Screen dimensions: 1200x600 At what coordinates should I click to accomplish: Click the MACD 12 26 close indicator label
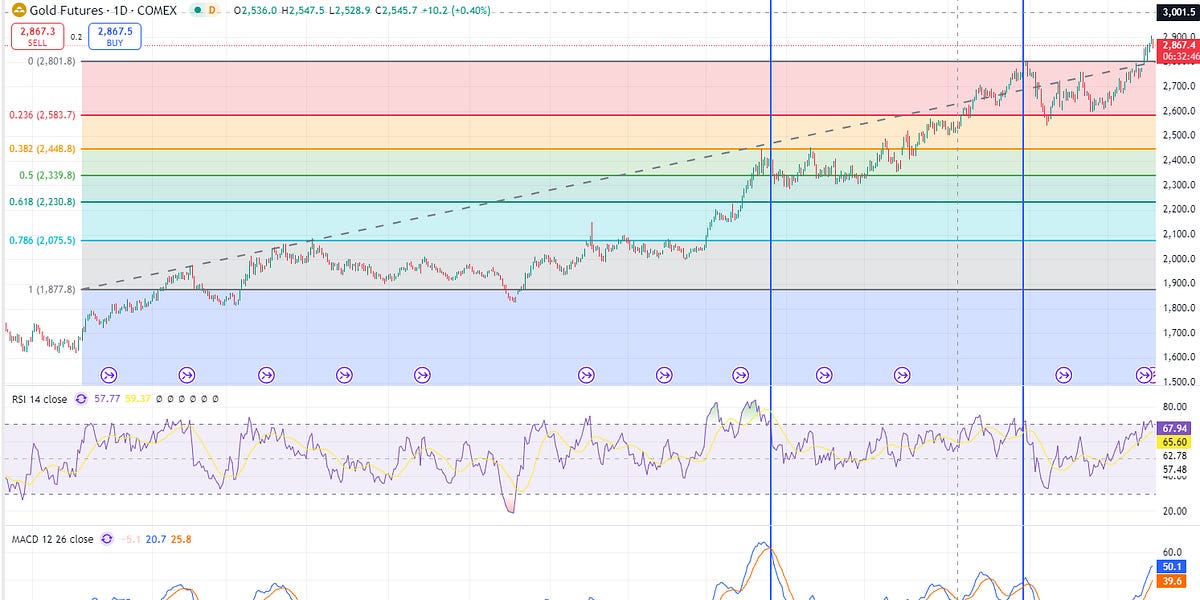(52, 538)
